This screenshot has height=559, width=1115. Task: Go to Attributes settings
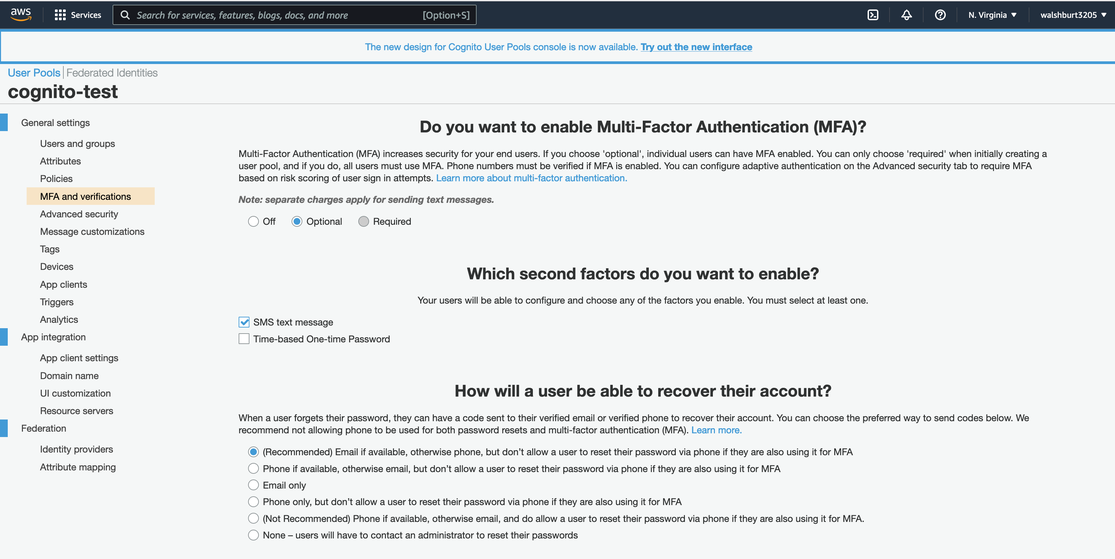click(x=60, y=161)
